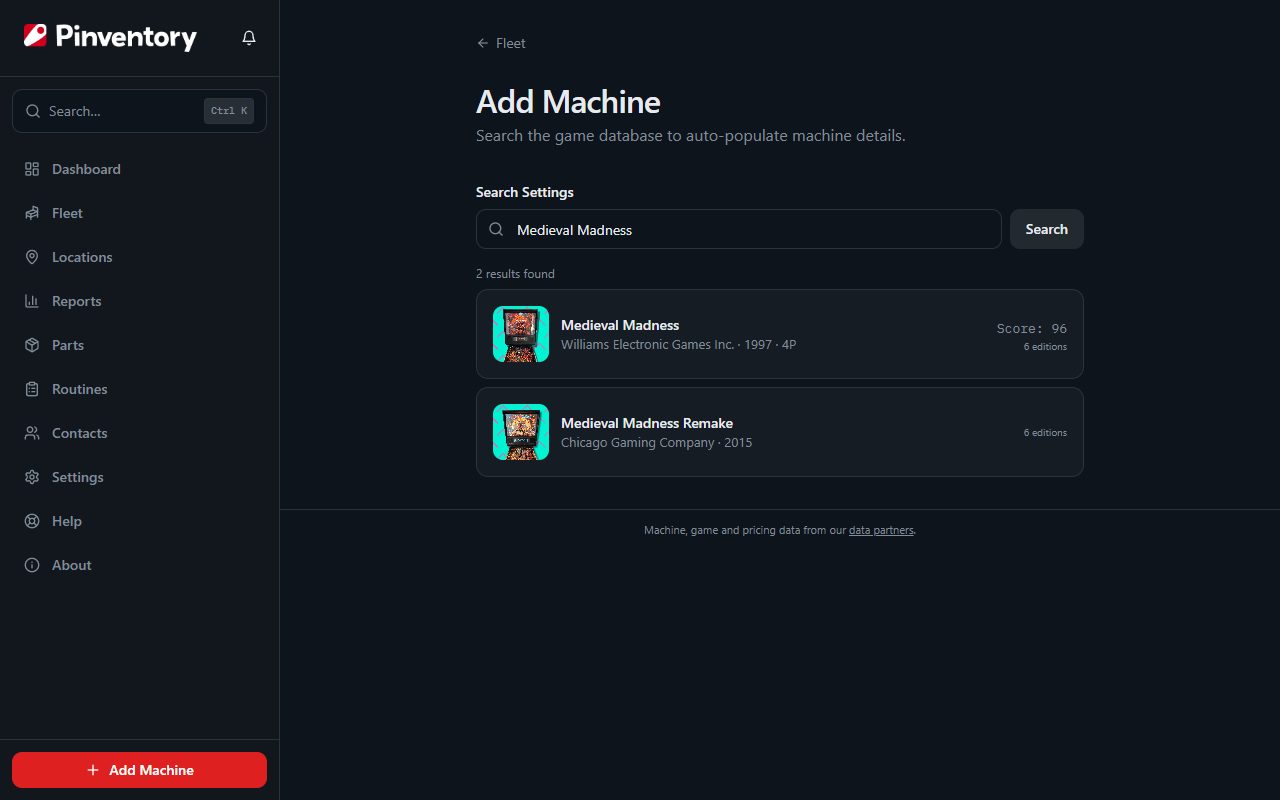This screenshot has height=800, width=1280.
Task: Select Medieval Madness Remake thumbnail
Action: (x=521, y=432)
